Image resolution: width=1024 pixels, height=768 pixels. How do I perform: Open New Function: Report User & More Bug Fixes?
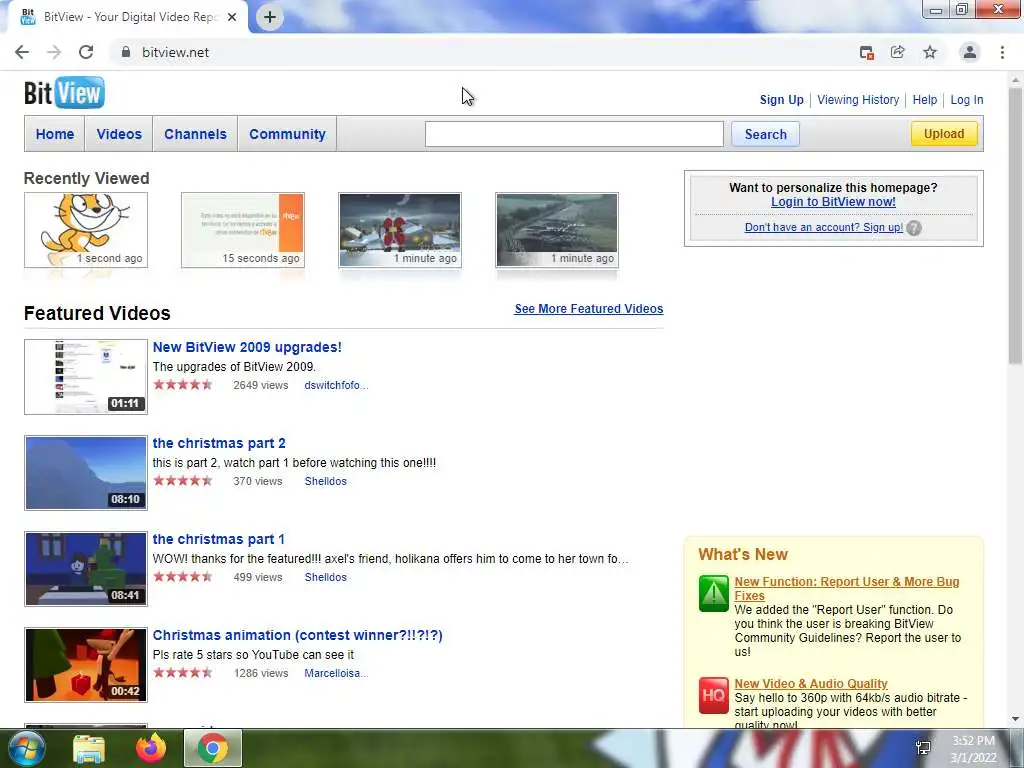point(846,588)
